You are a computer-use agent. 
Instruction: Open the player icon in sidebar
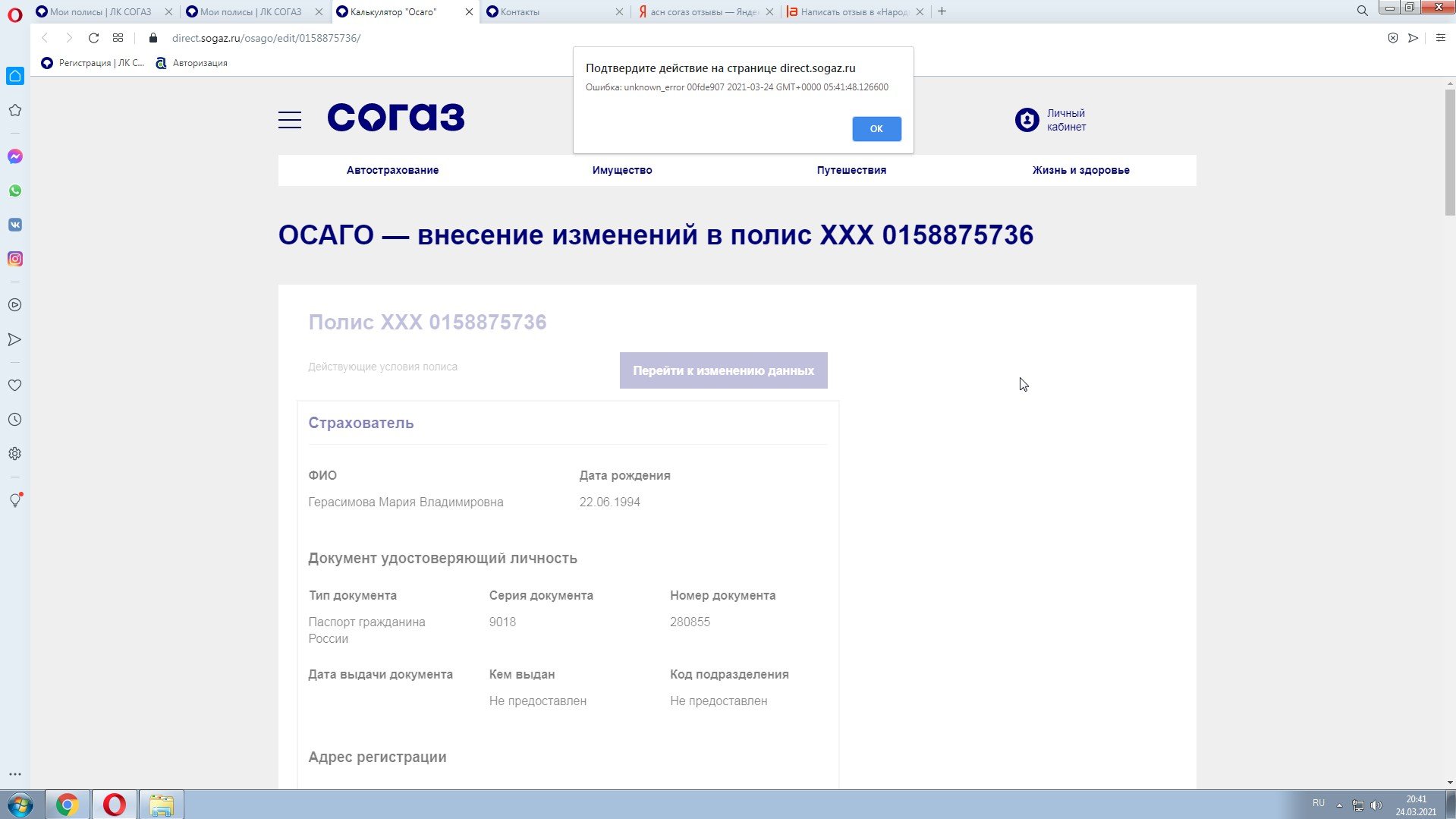pyautogui.click(x=14, y=305)
